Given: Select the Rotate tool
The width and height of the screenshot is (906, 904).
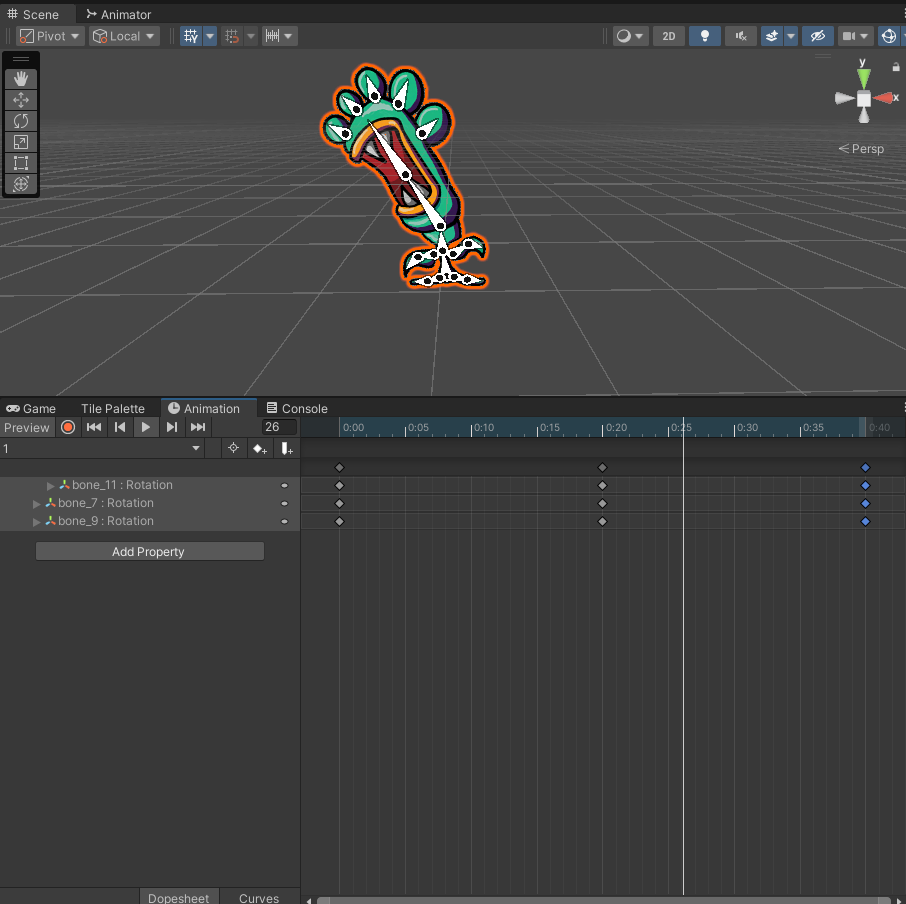Looking at the screenshot, I should point(21,121).
